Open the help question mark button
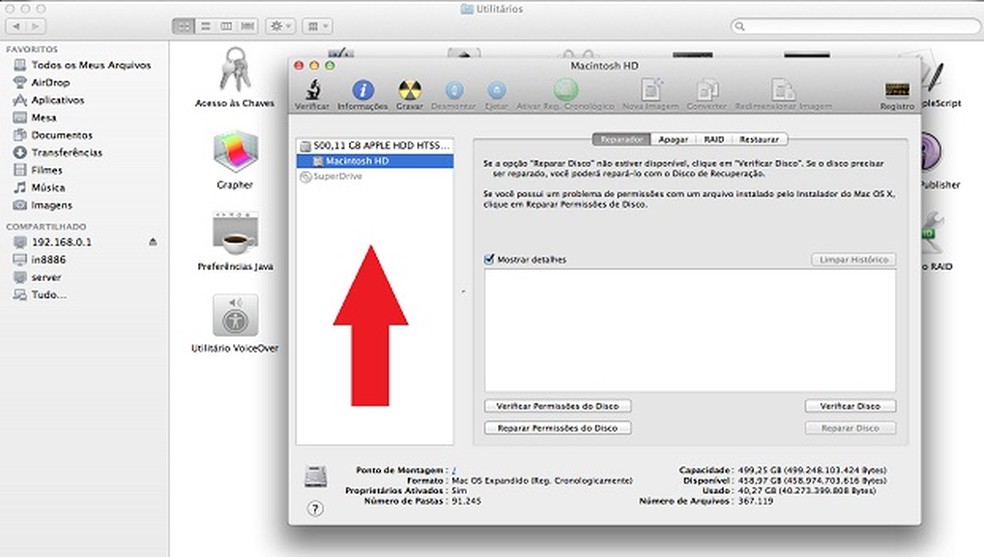 pos(316,509)
